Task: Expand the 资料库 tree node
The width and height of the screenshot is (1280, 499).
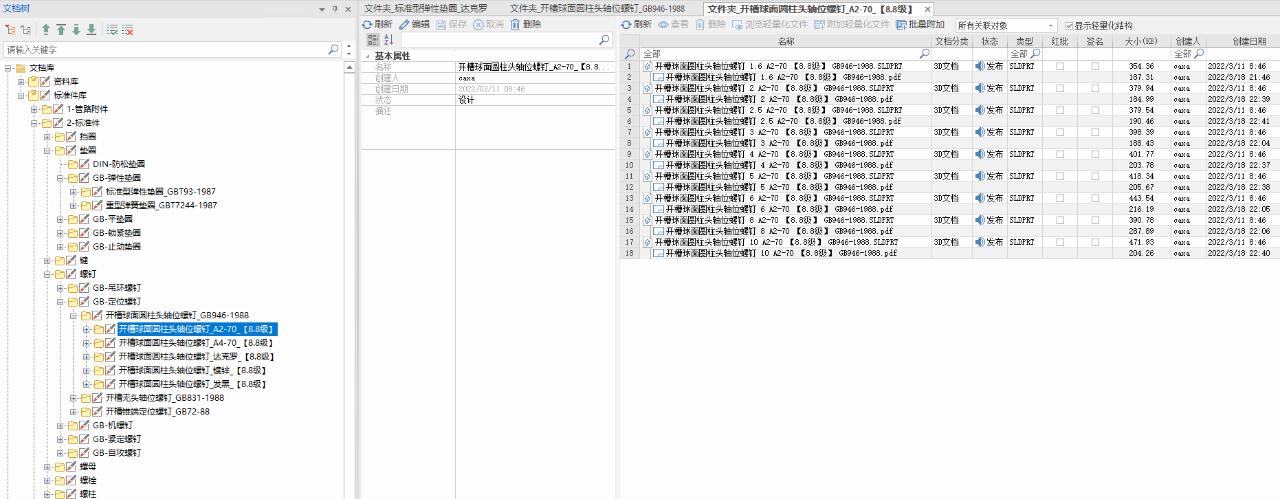Action: click(x=22, y=81)
